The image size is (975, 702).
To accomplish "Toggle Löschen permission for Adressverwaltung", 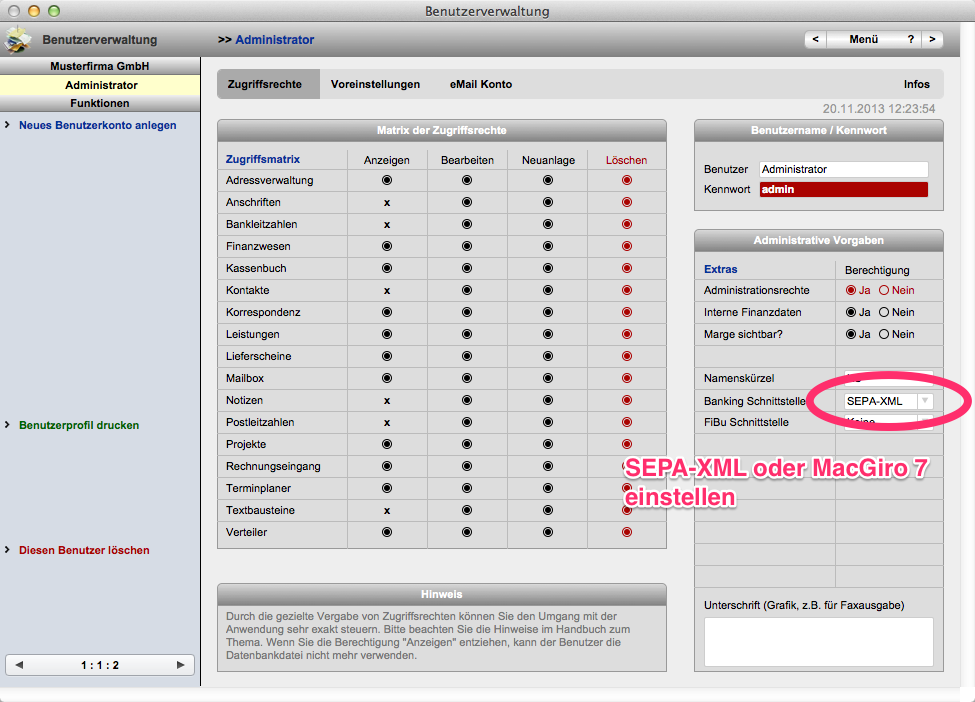I will 627,180.
